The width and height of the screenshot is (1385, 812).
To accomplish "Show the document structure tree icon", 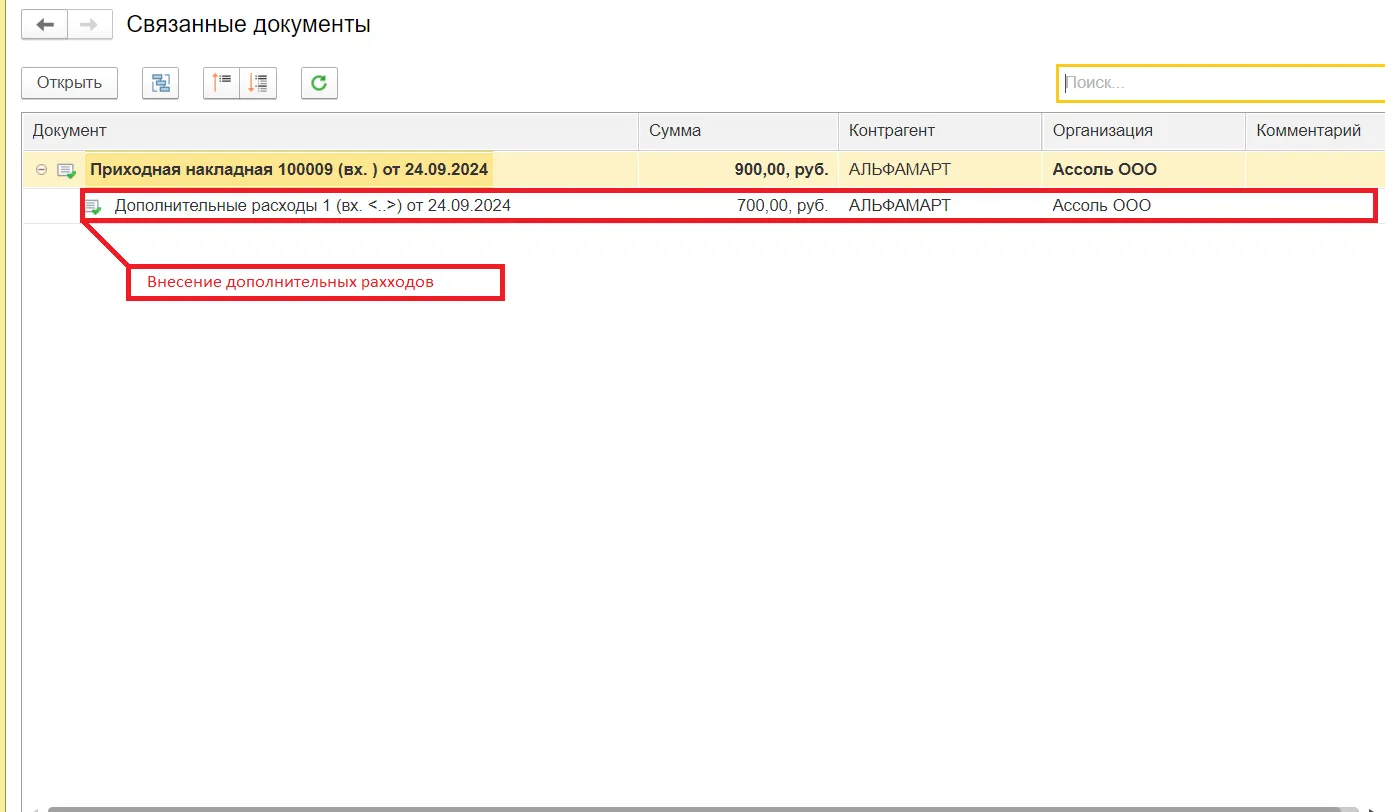I will click(x=160, y=83).
